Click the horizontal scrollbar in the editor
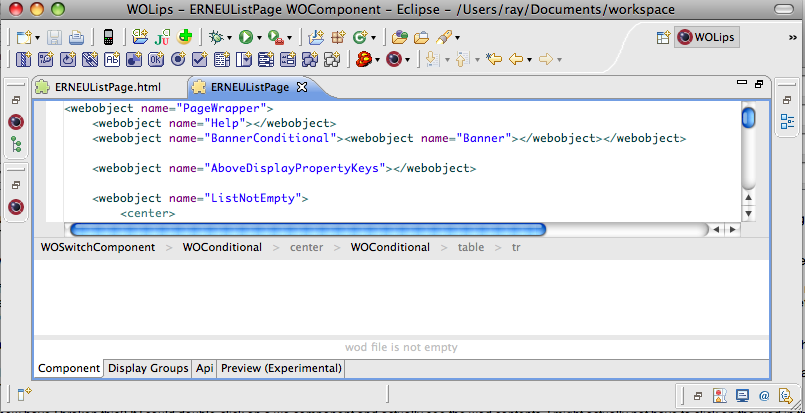Image resolution: width=805 pixels, height=413 pixels. tap(305, 229)
